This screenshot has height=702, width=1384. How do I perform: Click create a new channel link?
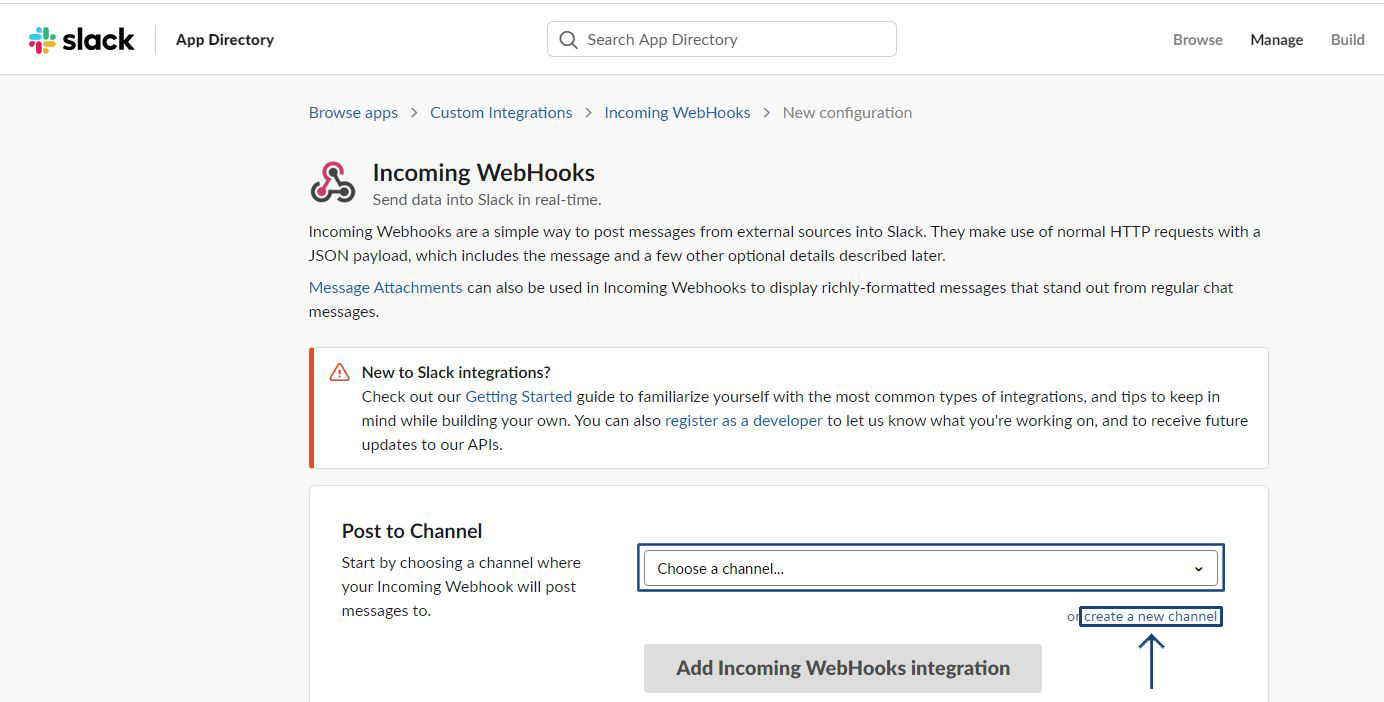pos(1151,616)
